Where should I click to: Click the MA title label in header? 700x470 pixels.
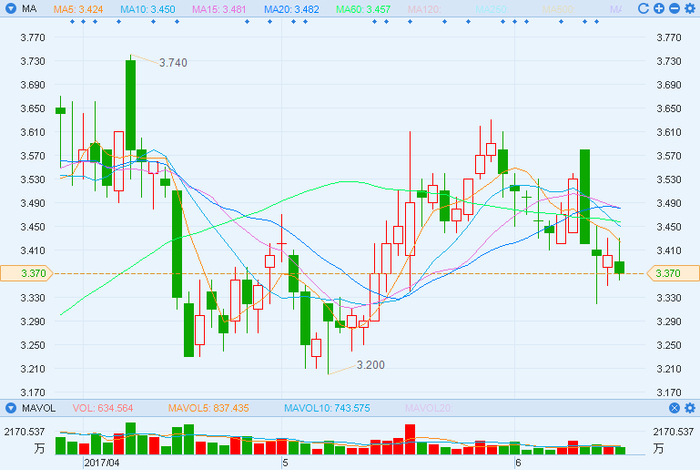[x=29, y=8]
